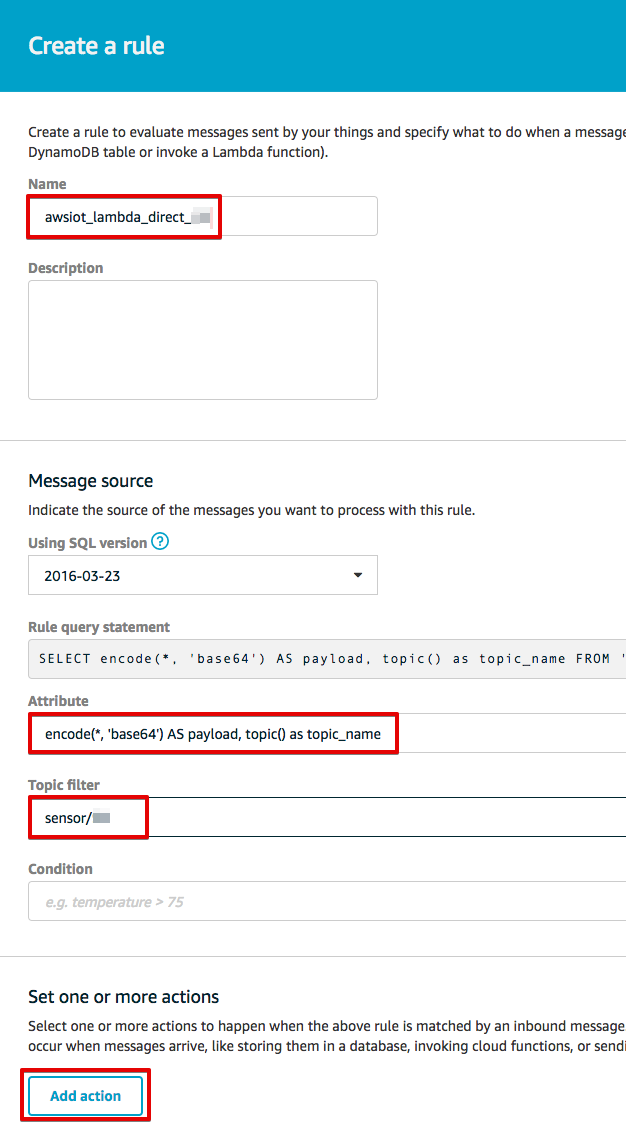
Task: Click the SELECT encode rule query statement box
Action: (327, 659)
